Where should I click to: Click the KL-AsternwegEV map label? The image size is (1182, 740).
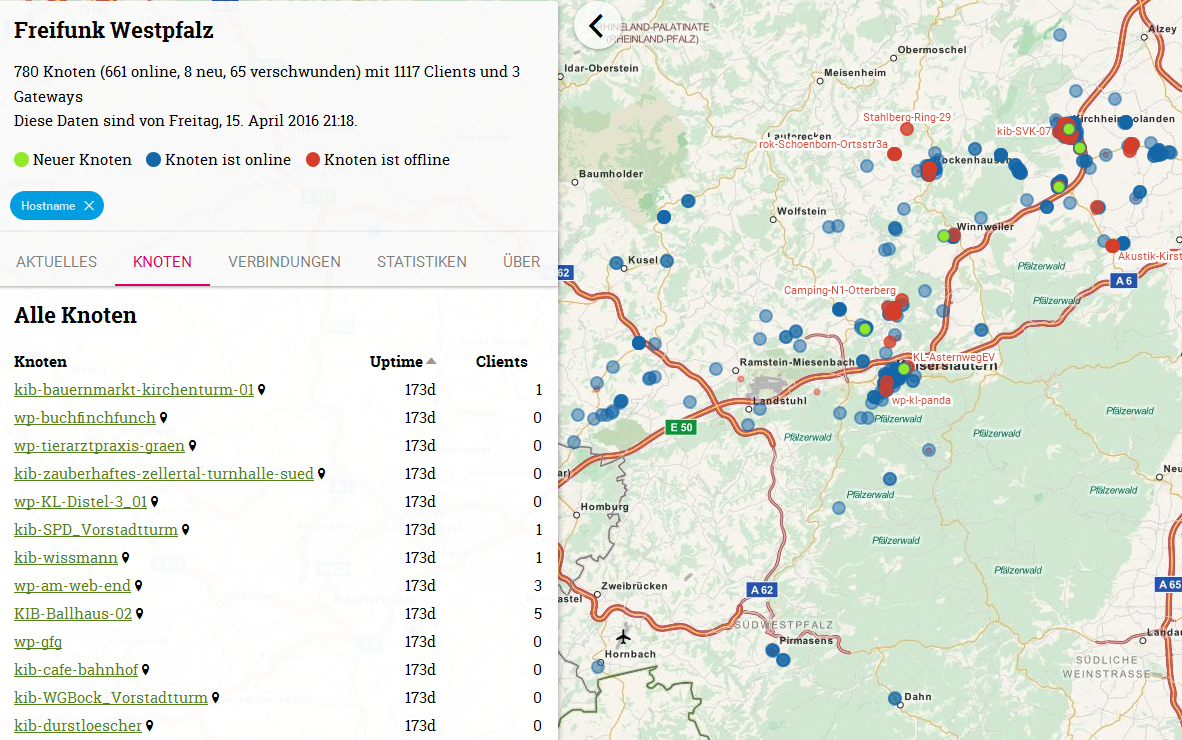[x=954, y=357]
